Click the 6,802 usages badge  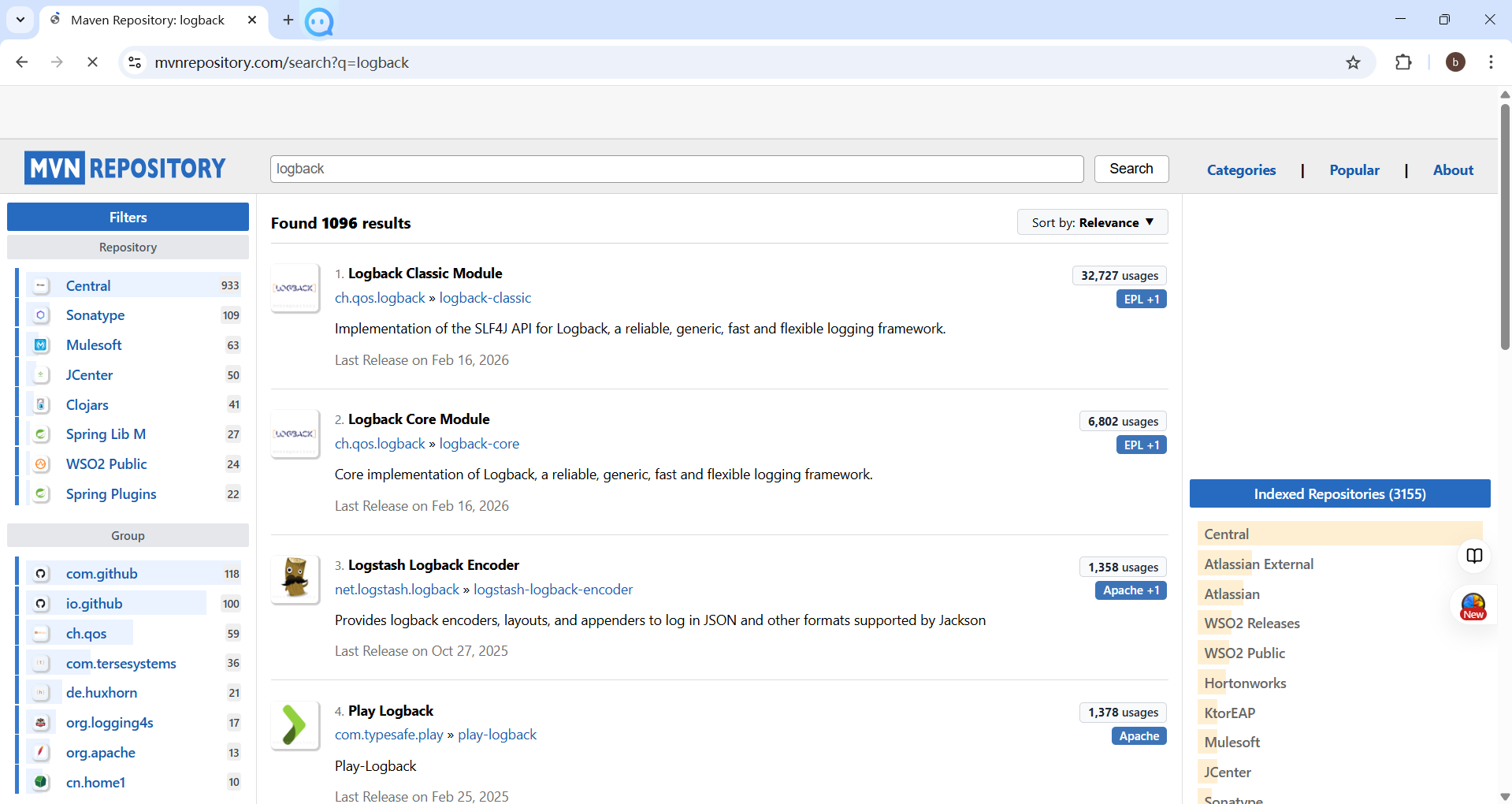(1123, 422)
